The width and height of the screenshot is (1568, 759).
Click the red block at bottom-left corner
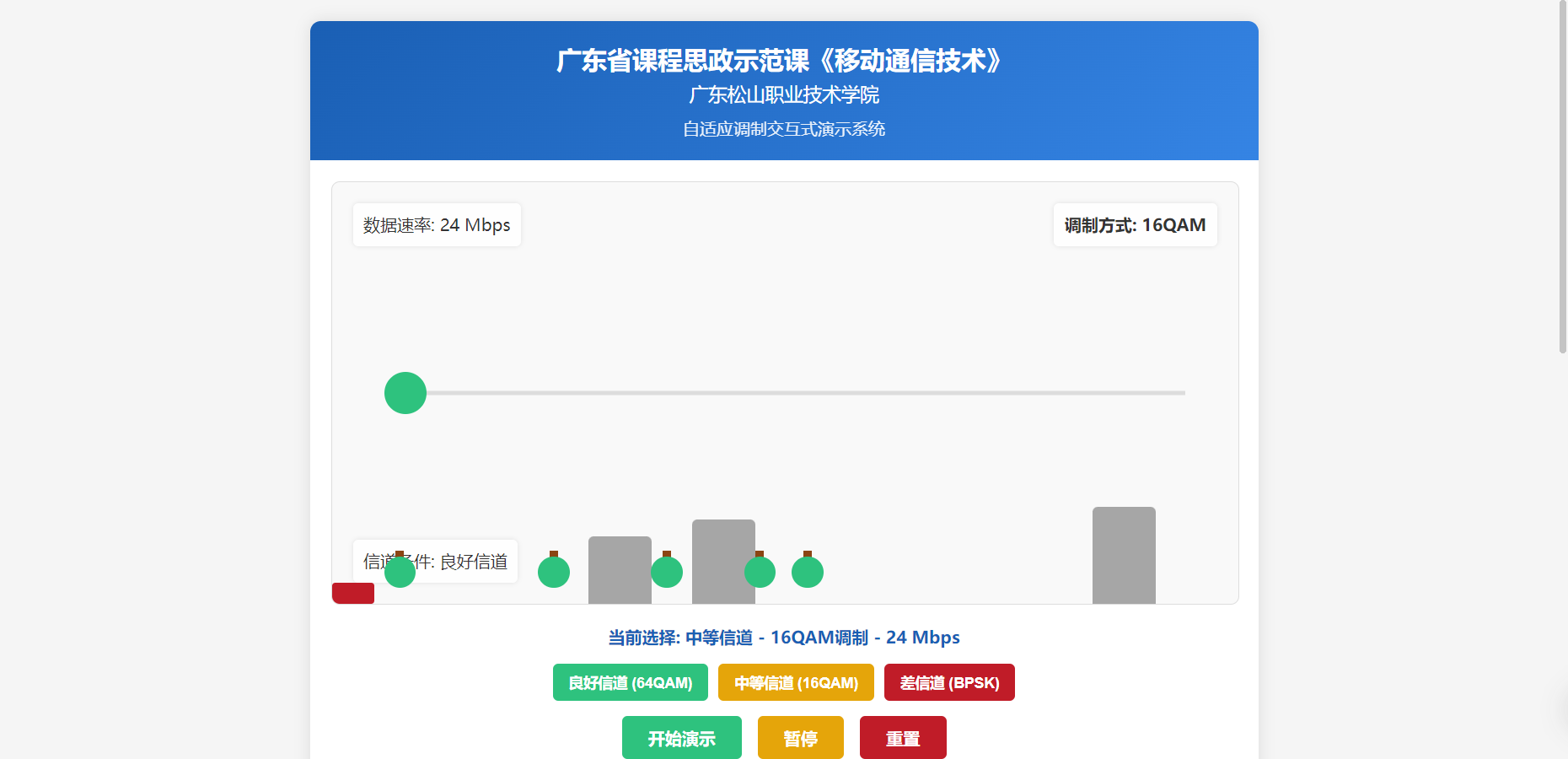(x=353, y=593)
